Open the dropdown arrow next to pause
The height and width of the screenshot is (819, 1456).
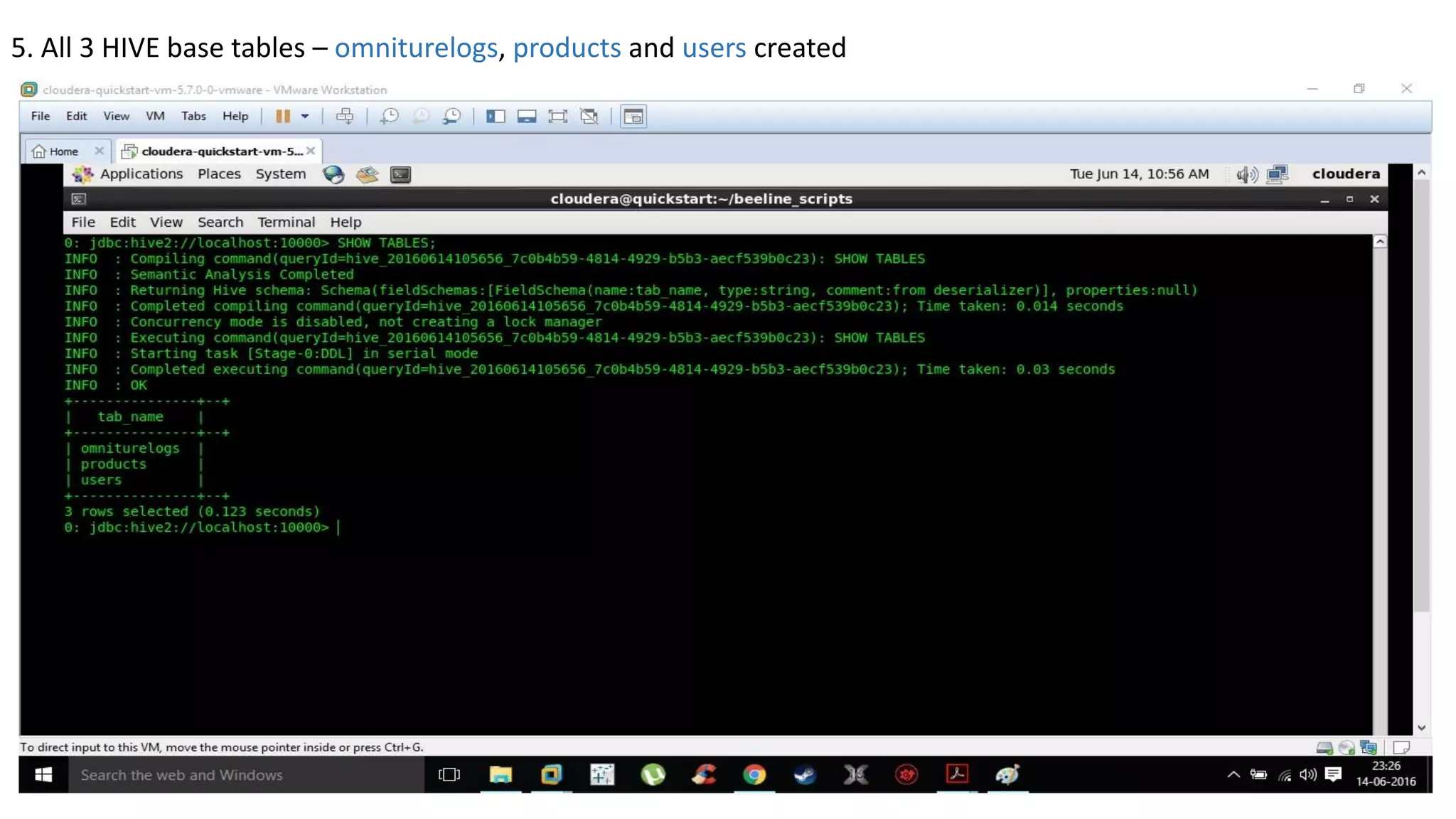305,116
